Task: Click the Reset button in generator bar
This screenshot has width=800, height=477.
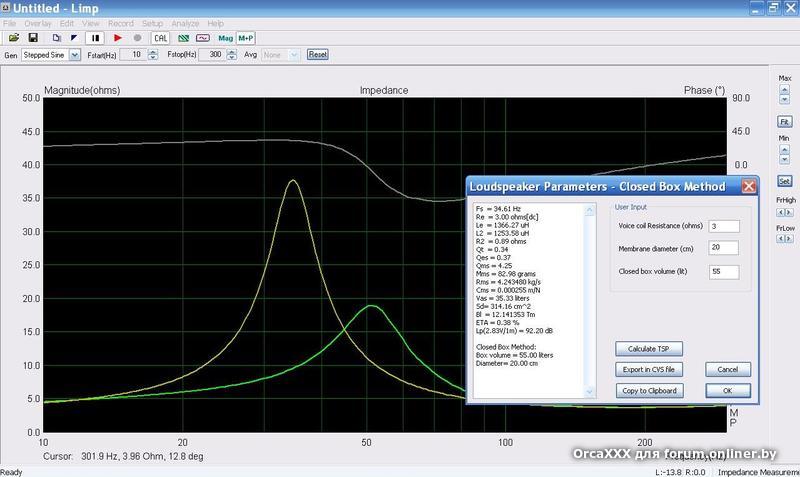Action: click(317, 54)
